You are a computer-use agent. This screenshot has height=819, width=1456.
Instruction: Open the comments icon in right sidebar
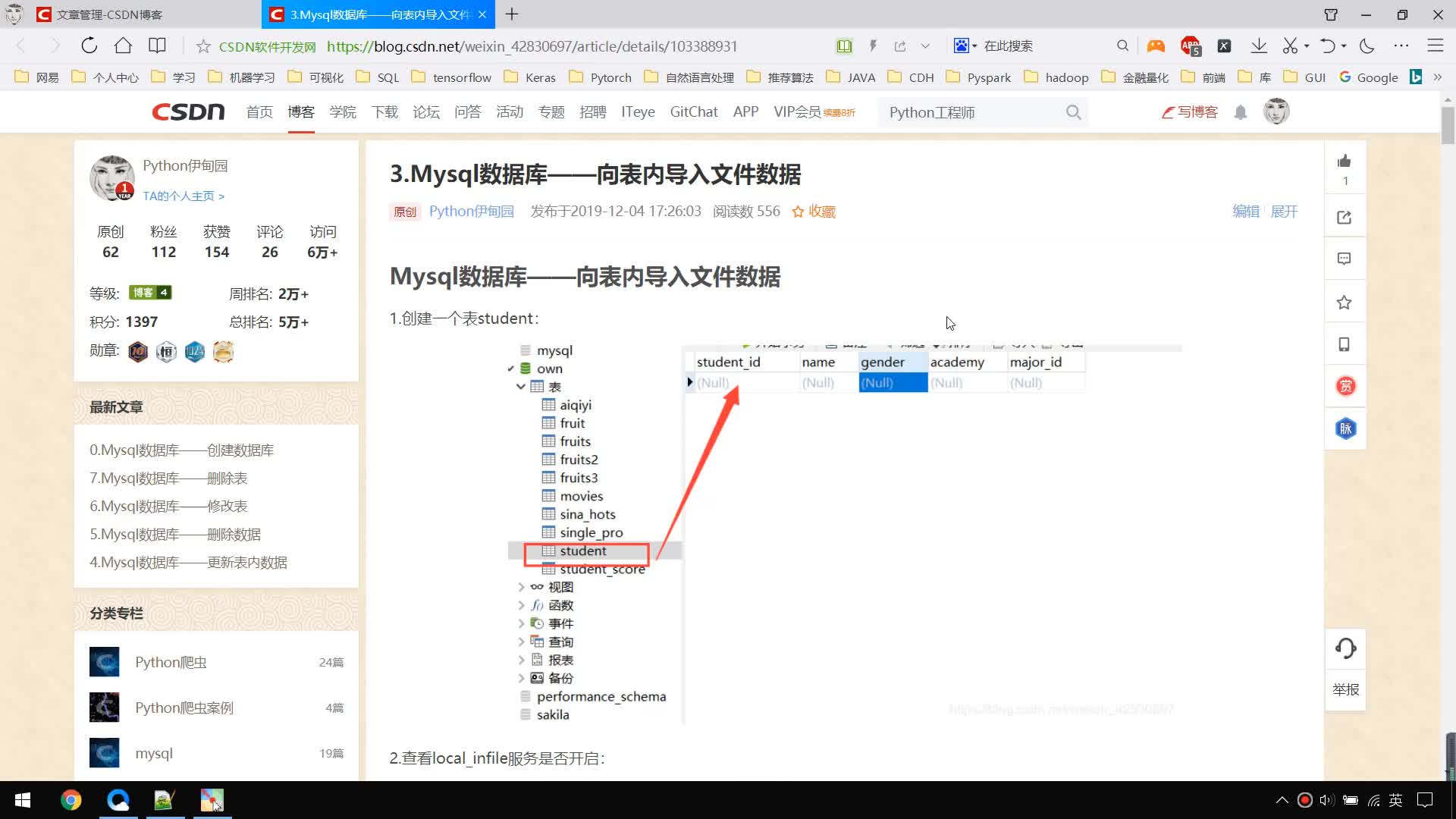coord(1345,259)
